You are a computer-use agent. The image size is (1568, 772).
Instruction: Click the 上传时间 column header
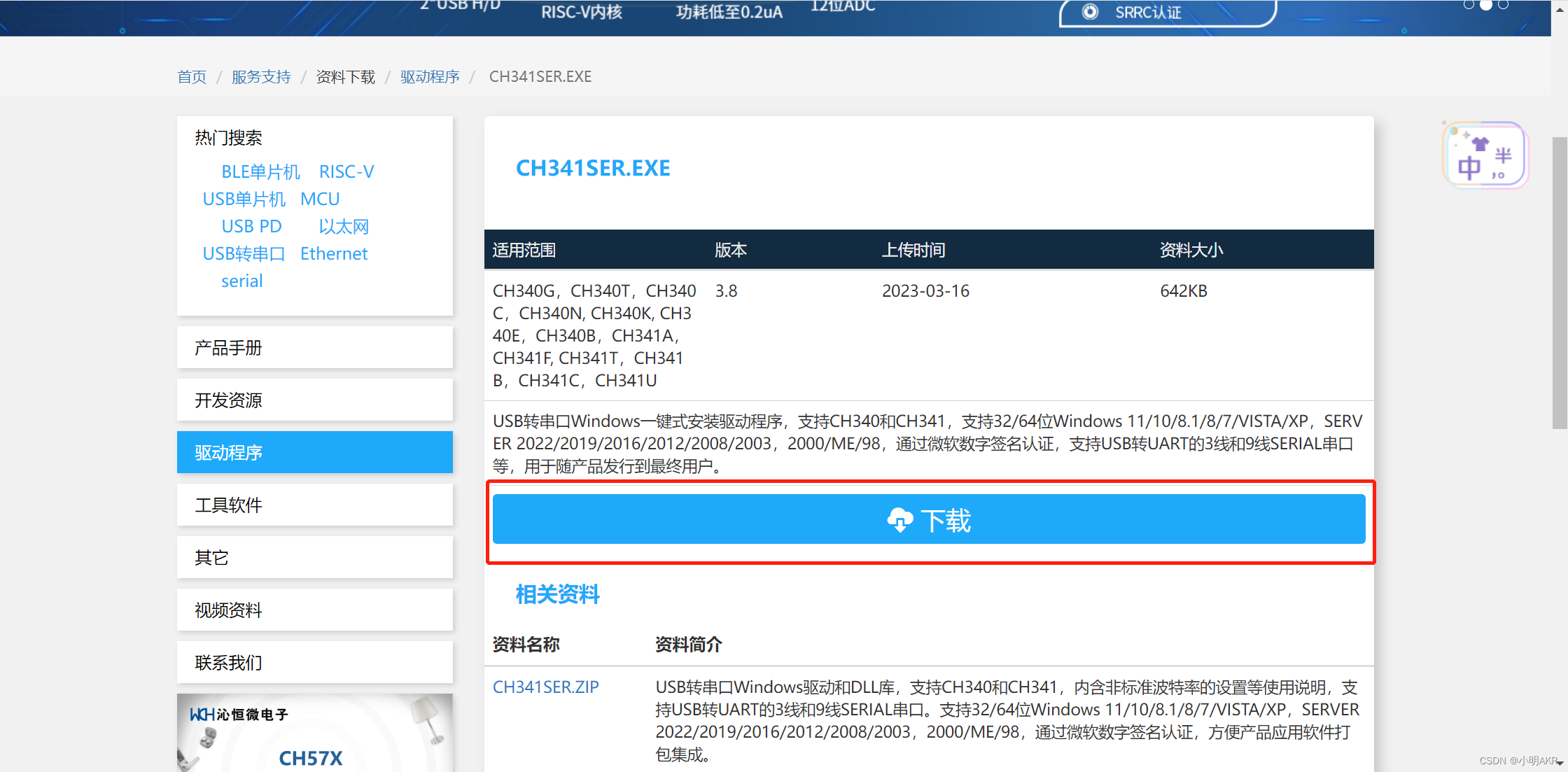coord(913,250)
